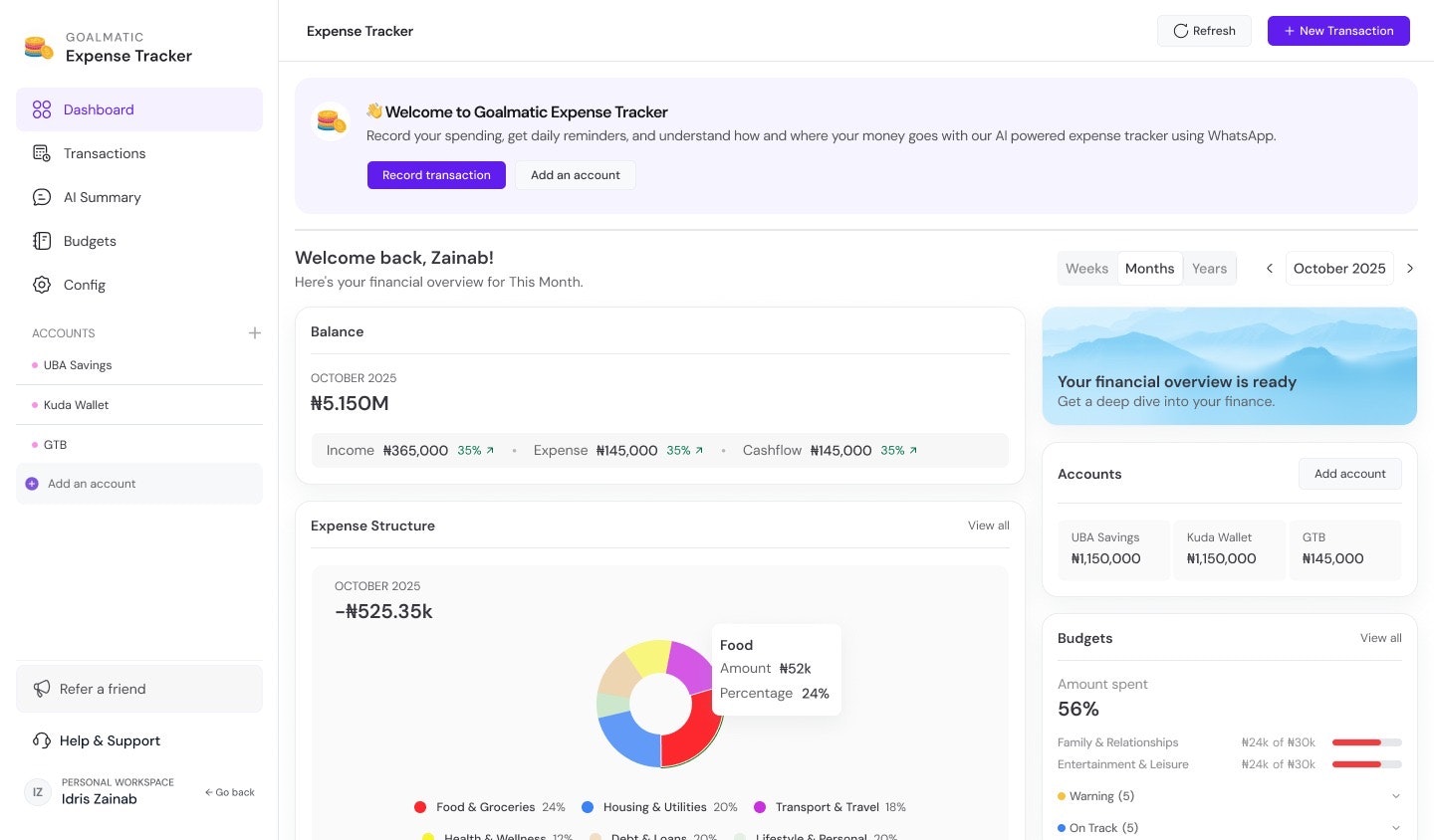The height and width of the screenshot is (840, 1434).
Task: Switch the period toggle to Weeks
Action: coord(1086,268)
